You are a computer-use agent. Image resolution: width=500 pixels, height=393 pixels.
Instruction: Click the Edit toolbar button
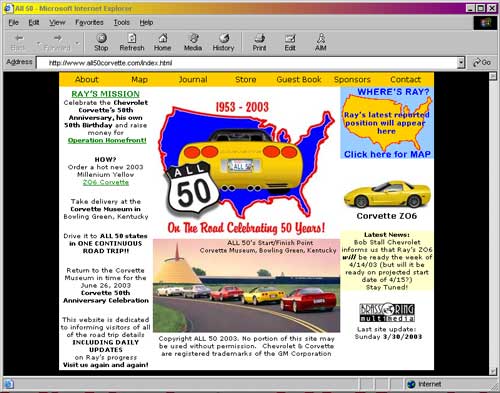(290, 42)
